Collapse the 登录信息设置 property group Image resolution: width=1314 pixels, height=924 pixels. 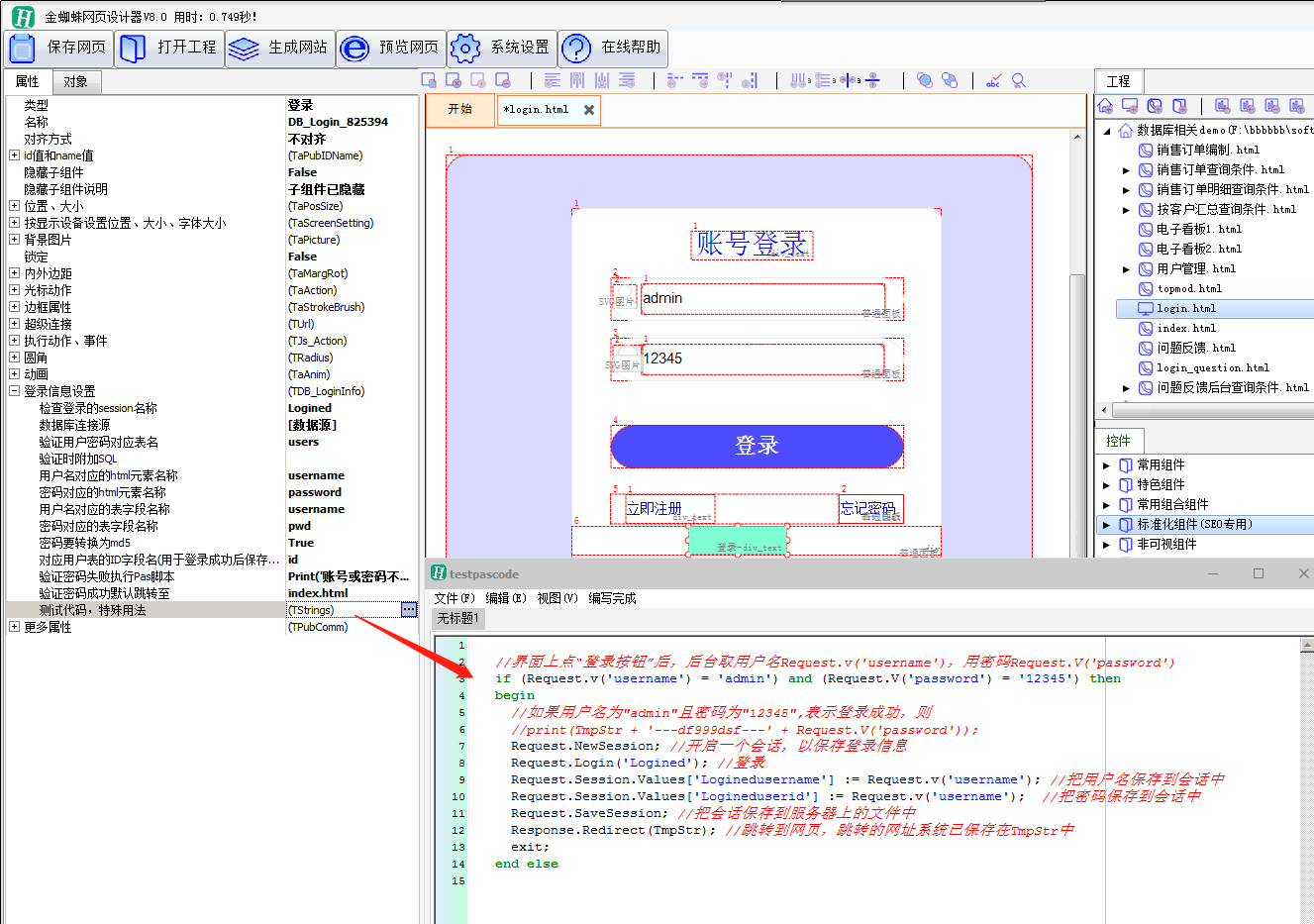click(x=14, y=391)
